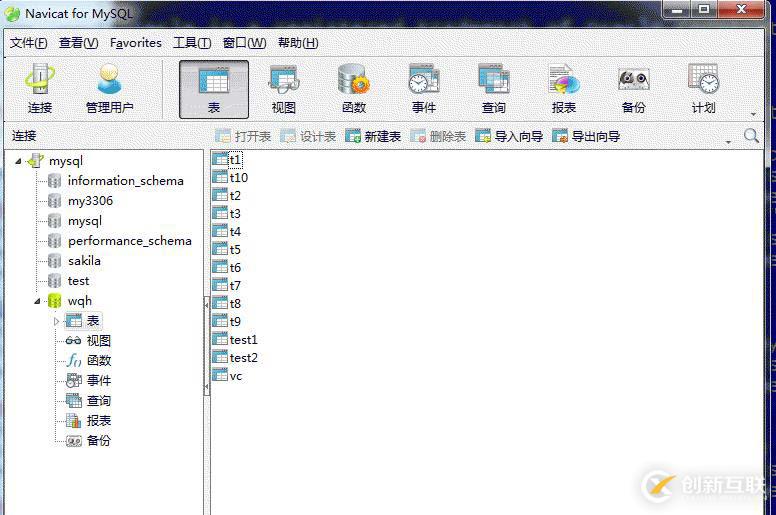776x515 pixels.
Task: Minimize the Navicat window
Action: tap(677, 9)
